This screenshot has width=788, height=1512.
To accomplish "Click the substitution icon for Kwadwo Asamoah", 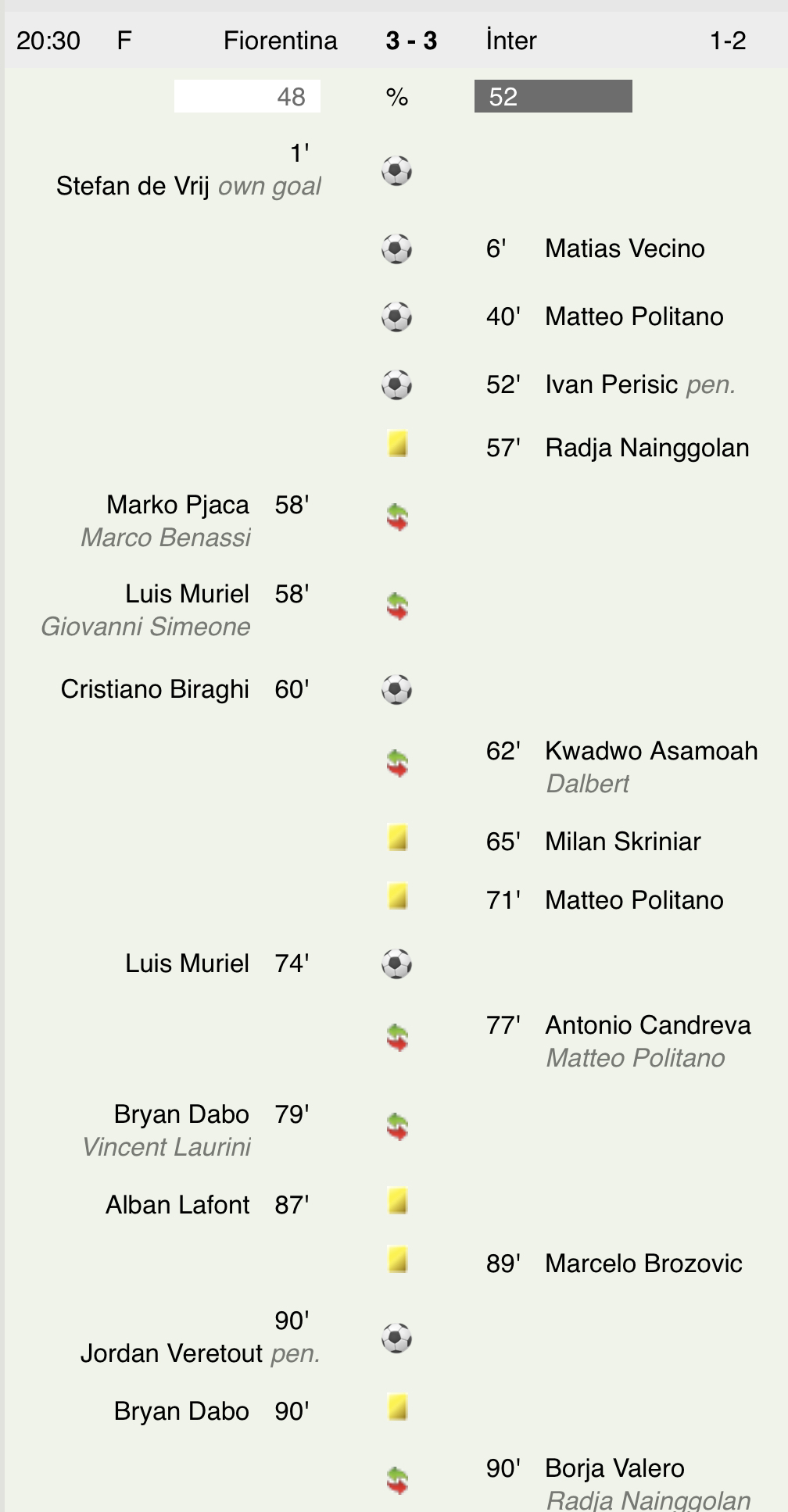I will 397,763.
